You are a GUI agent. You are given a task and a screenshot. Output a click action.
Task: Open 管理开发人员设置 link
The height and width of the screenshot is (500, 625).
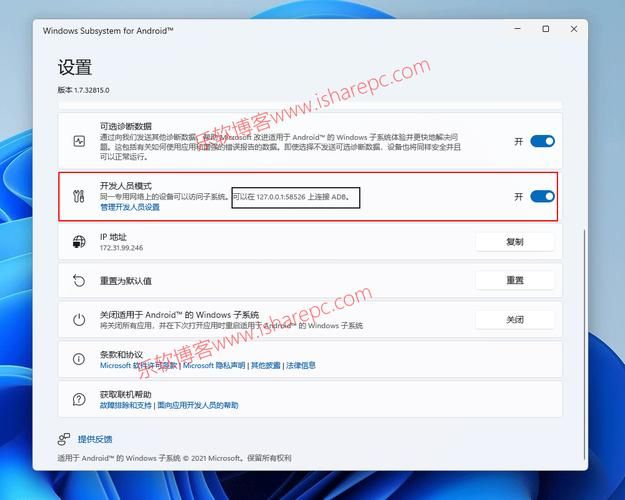point(129,207)
